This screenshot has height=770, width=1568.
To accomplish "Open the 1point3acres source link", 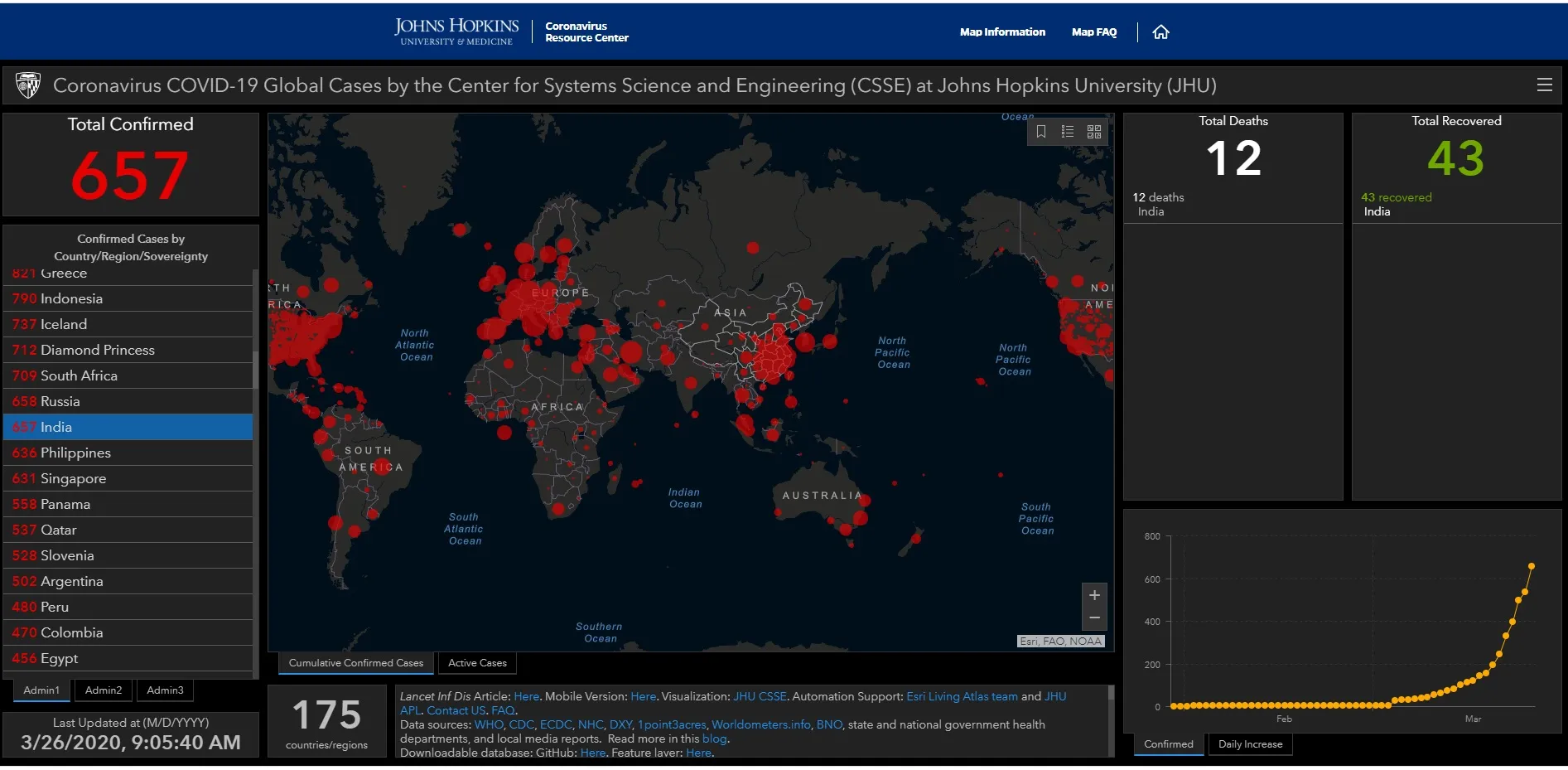I will 672,725.
